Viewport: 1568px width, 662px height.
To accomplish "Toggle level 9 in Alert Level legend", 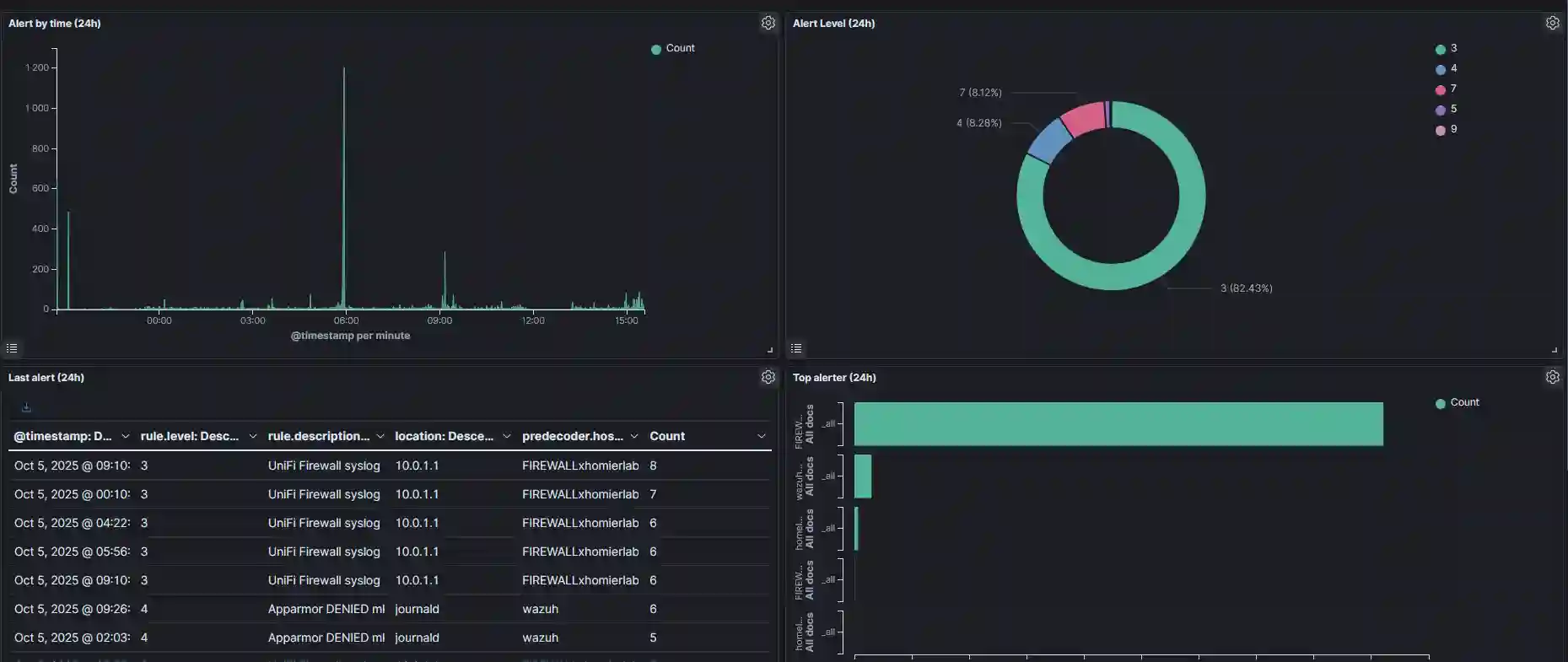I will (1447, 129).
